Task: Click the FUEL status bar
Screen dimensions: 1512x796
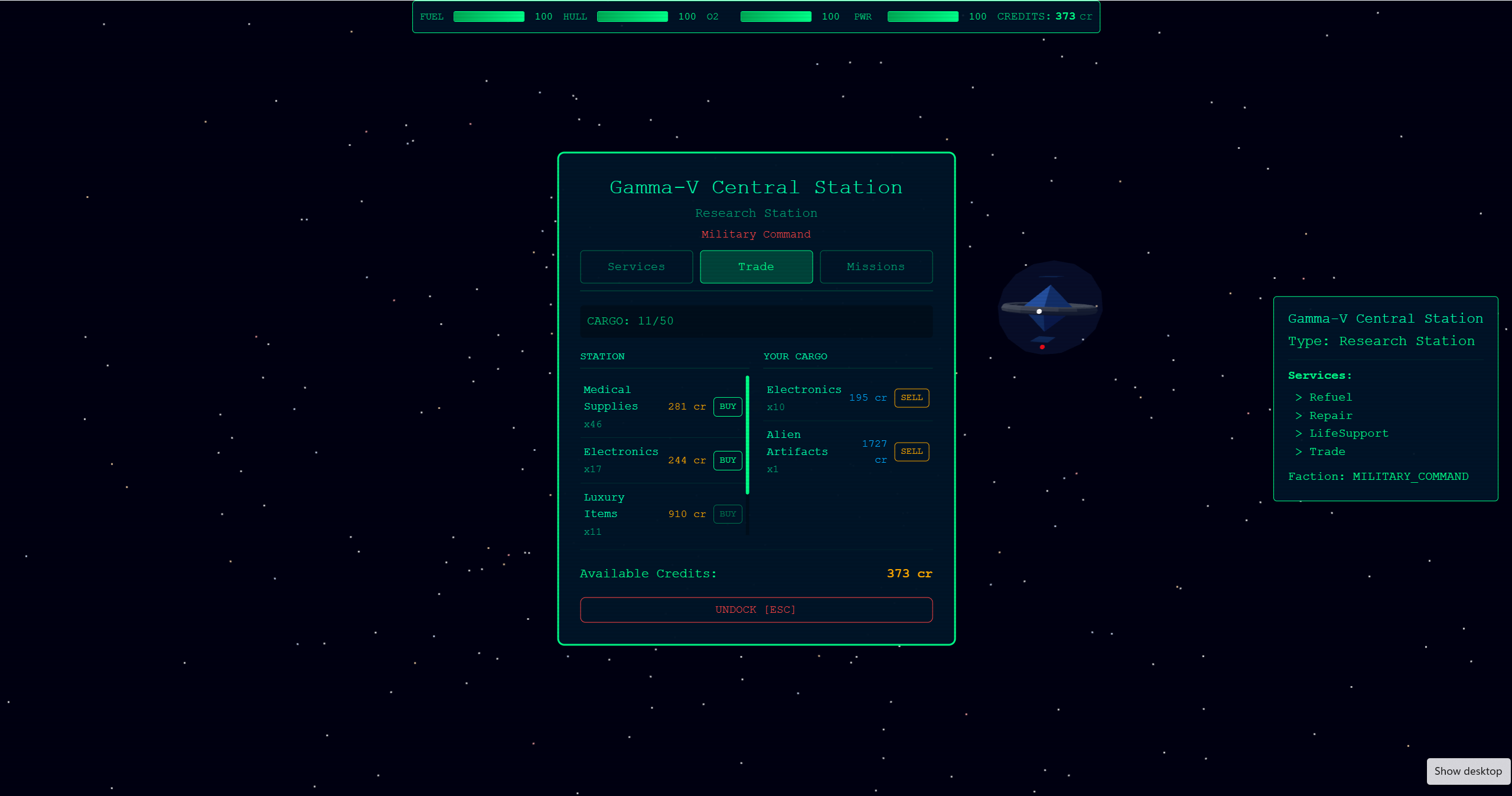Action: click(488, 16)
